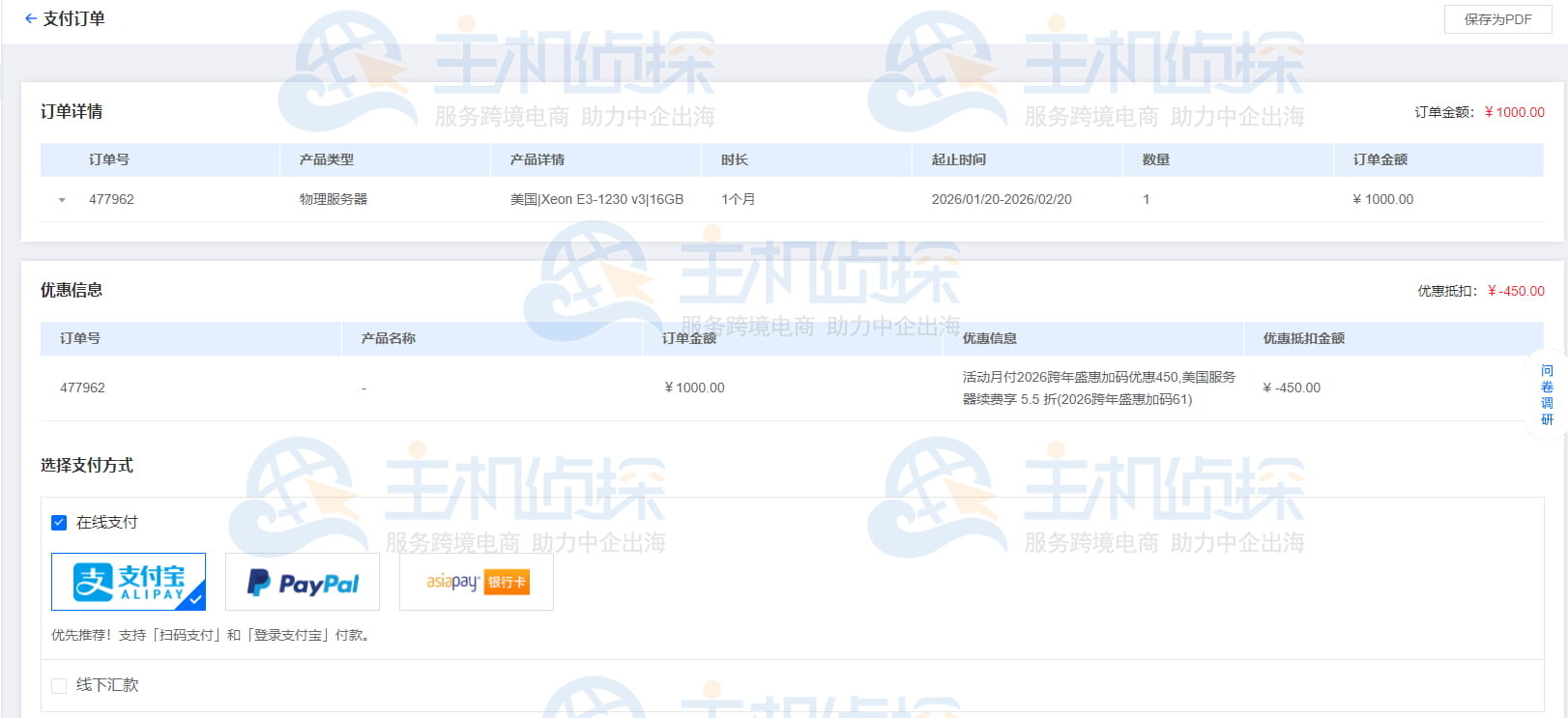The width and height of the screenshot is (1568, 718).
Task: Open the 问卷调研 side tab
Action: tap(1547, 395)
